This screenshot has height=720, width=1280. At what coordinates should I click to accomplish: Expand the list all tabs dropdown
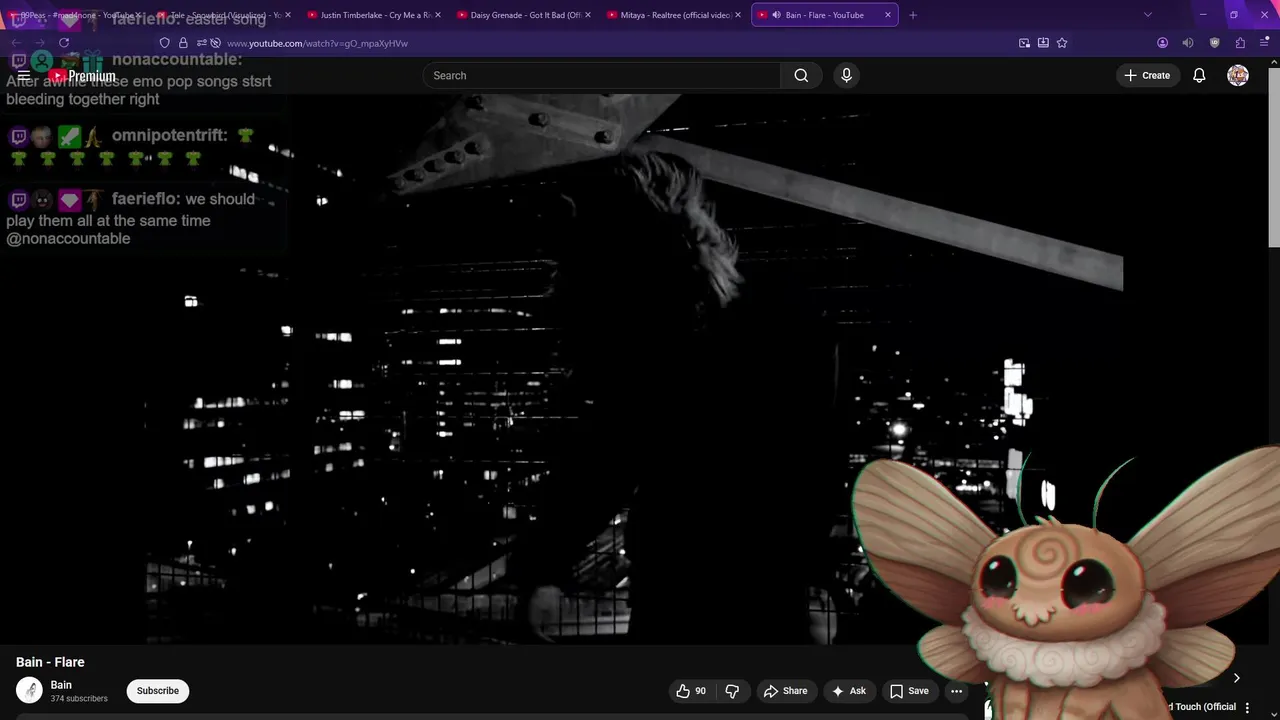tap(1148, 15)
